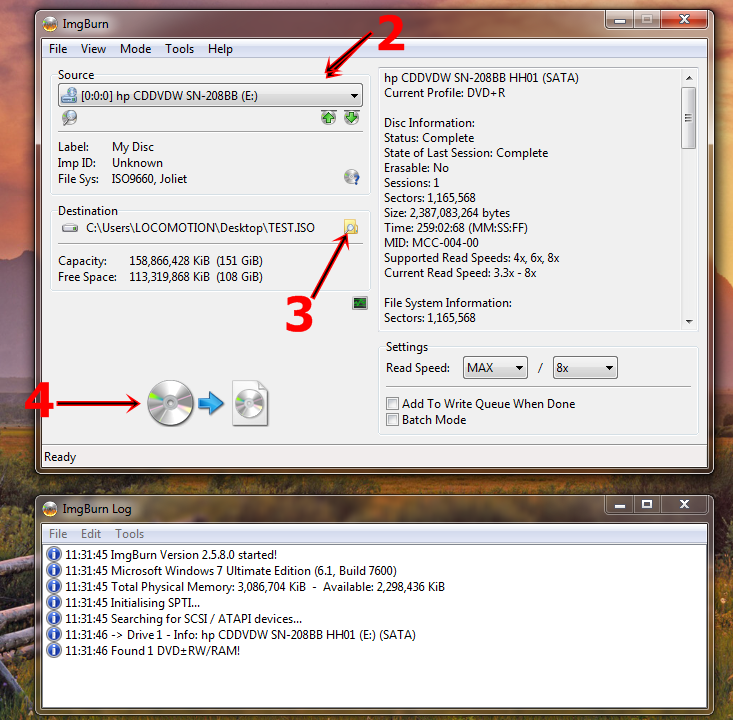Viewport: 733px width, 720px height.
Task: Click the drive icon in Source dropdown
Action: [69, 95]
